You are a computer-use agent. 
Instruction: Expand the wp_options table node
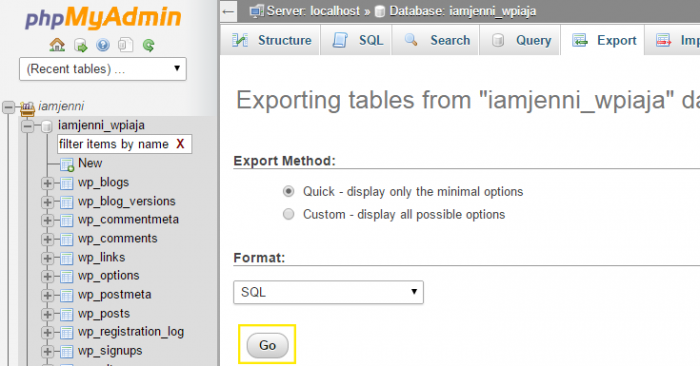pos(47,277)
